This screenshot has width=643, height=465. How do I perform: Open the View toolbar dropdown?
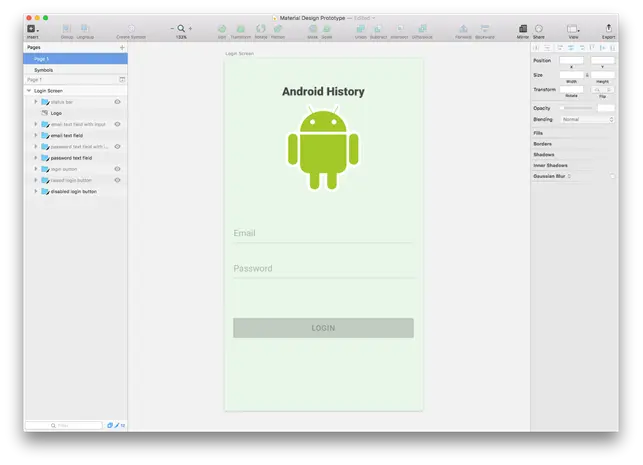point(573,29)
